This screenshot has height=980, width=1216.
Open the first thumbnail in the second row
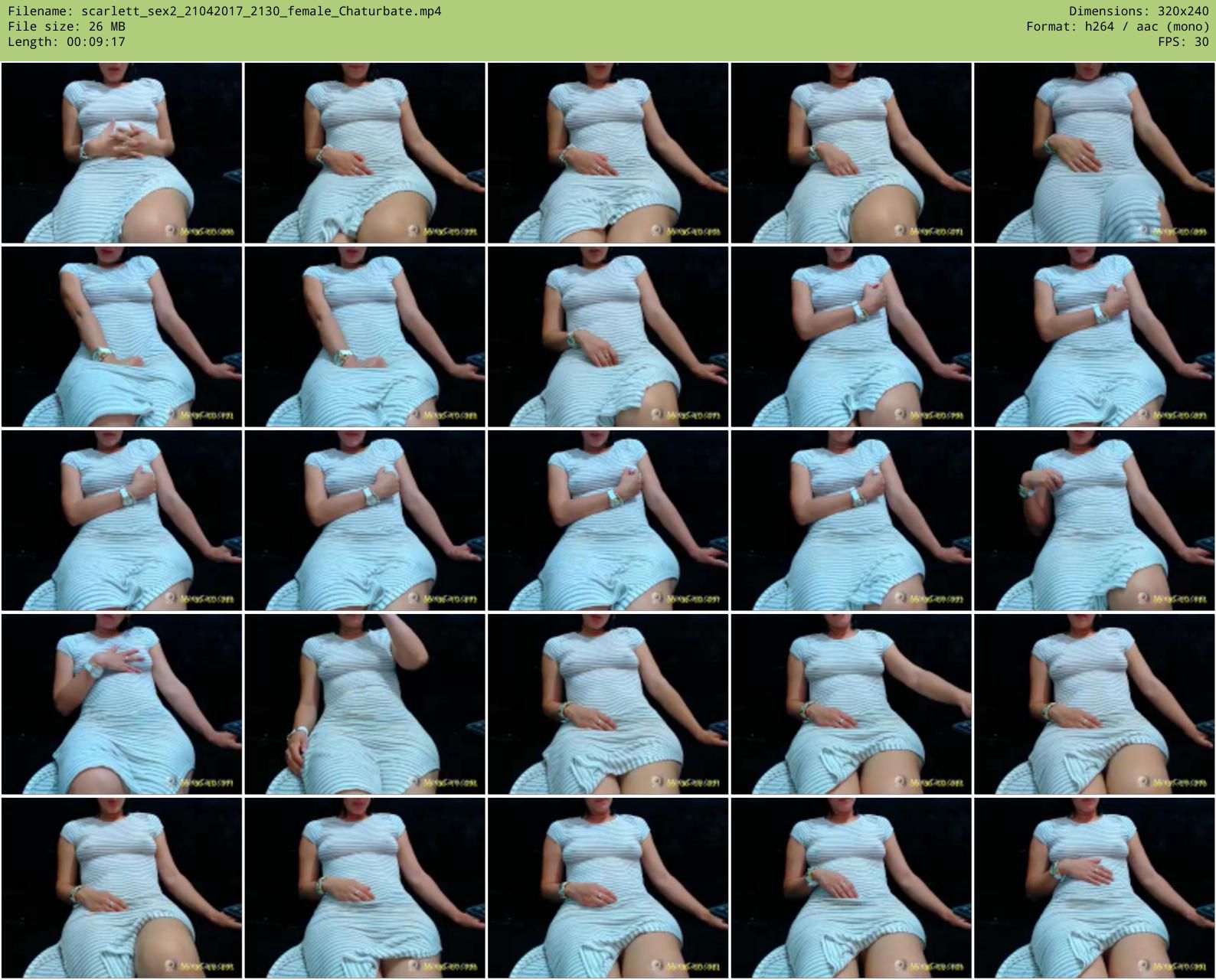pos(122,337)
